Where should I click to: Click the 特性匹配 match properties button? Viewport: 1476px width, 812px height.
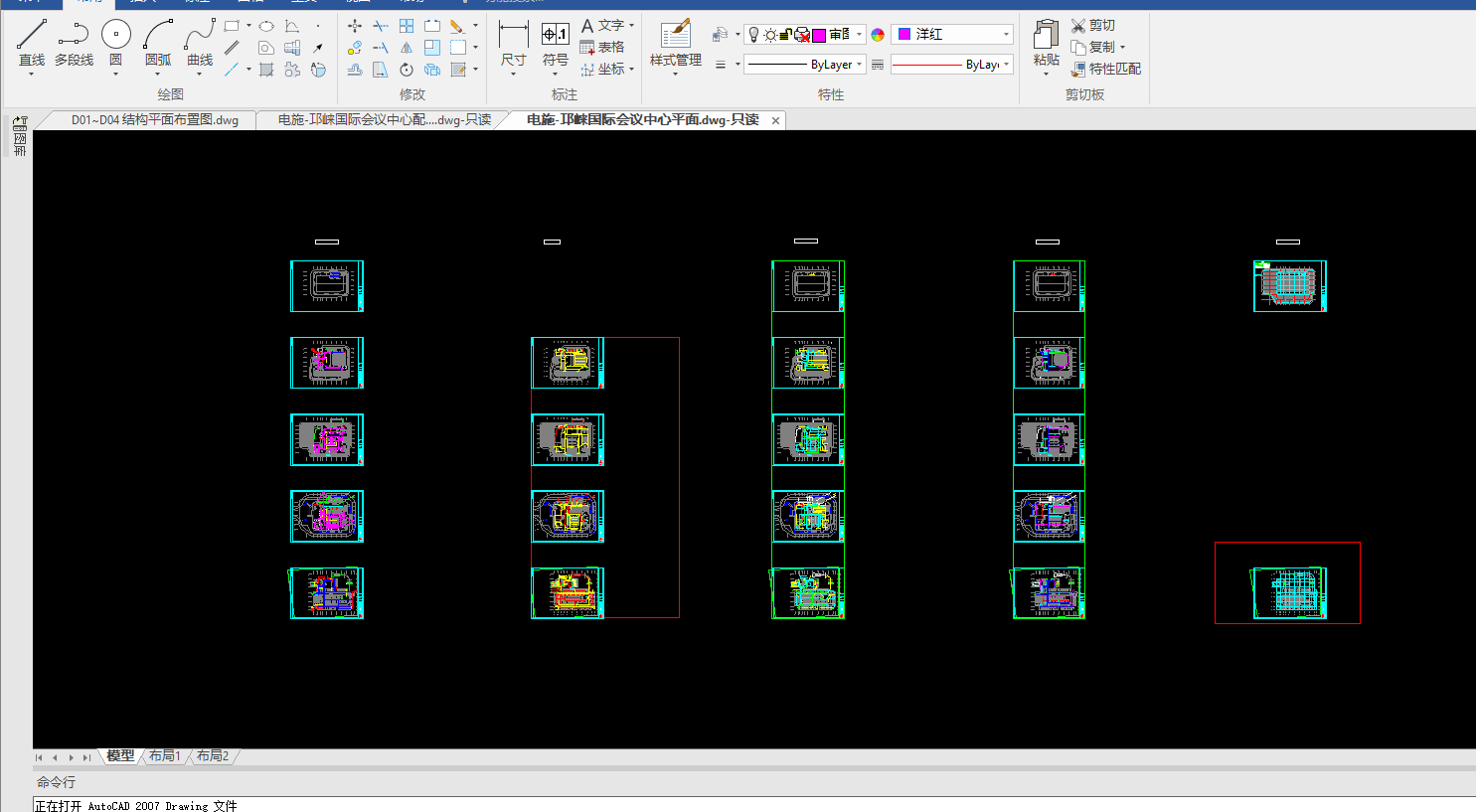tap(1105, 69)
